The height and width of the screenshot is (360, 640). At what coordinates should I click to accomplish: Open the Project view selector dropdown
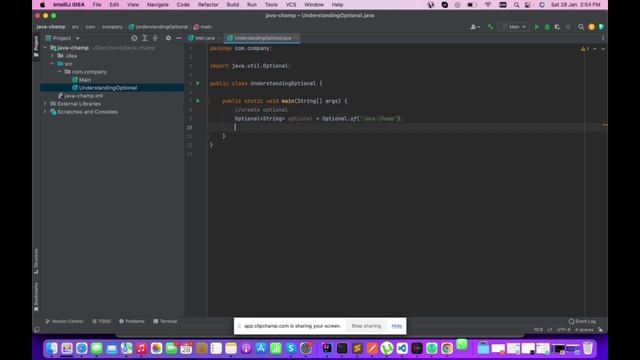[x=63, y=38]
